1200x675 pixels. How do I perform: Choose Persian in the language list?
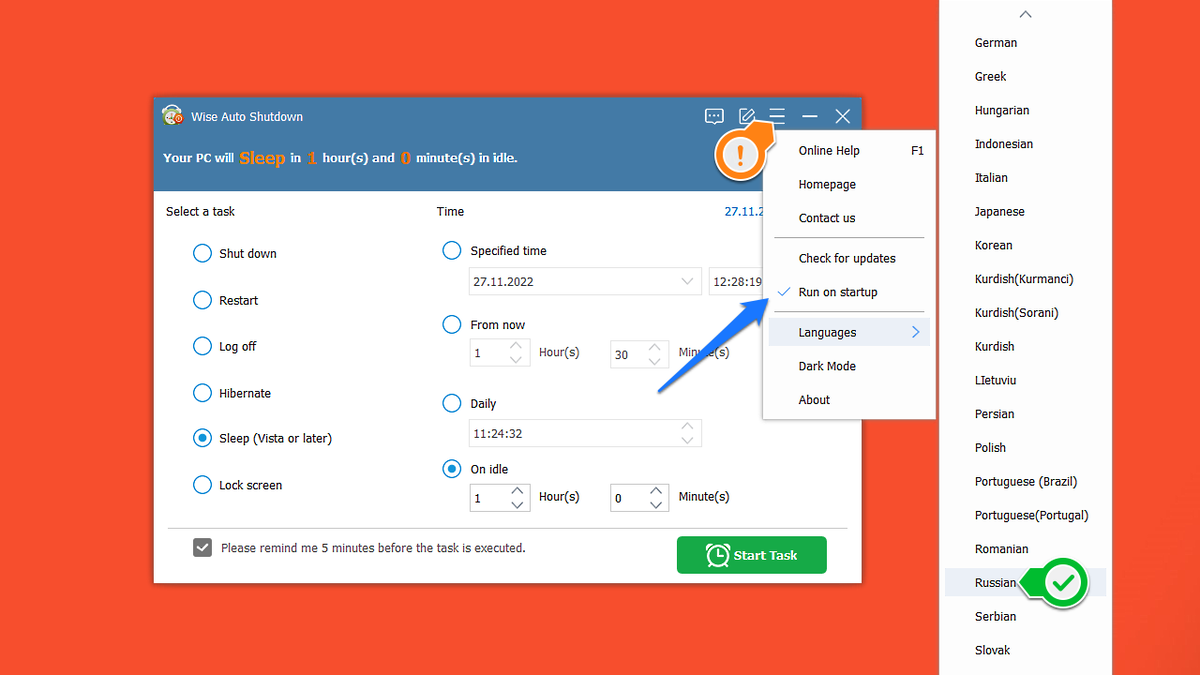1026,414
